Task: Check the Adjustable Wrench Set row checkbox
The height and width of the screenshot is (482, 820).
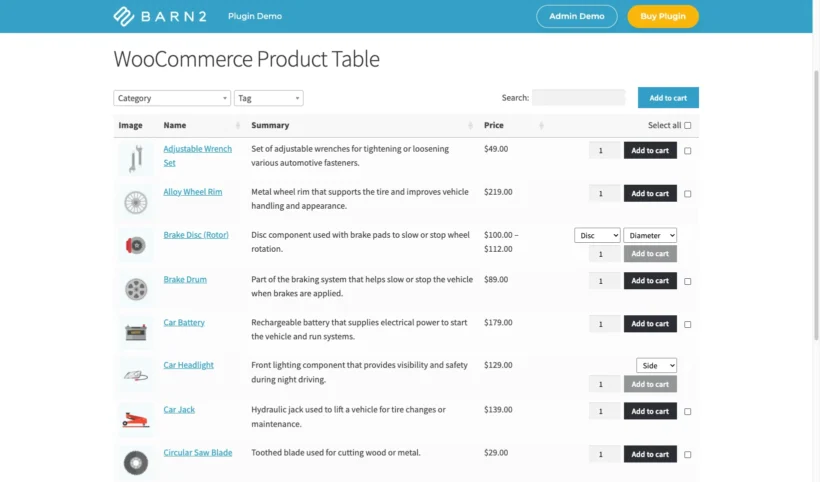Action: [x=688, y=151]
